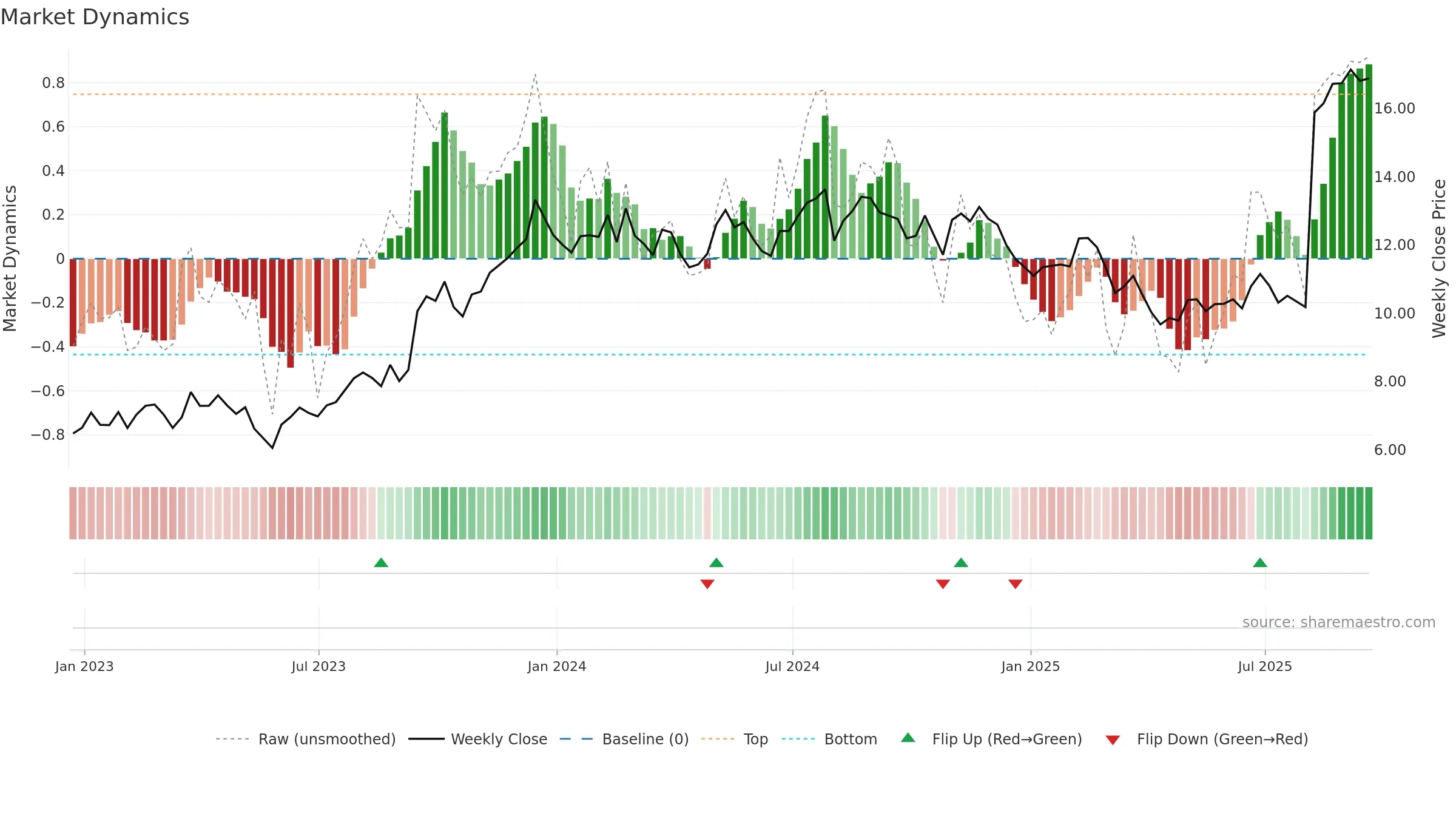Click the Flip Down (Green→Red) legend entry
The height and width of the screenshot is (819, 1456).
pos(1207,739)
